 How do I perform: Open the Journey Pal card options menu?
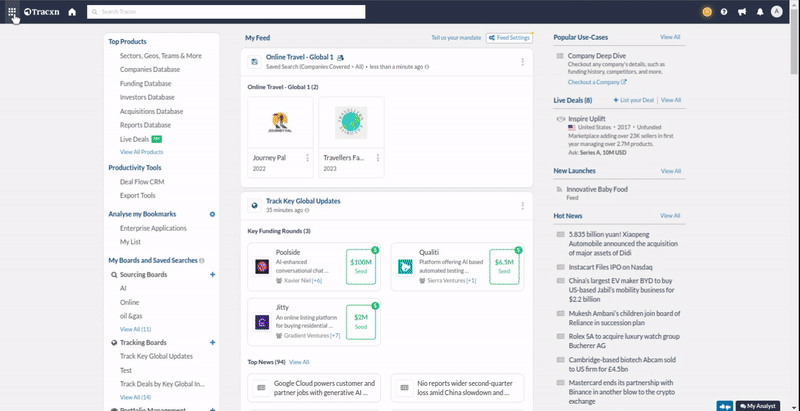307,158
